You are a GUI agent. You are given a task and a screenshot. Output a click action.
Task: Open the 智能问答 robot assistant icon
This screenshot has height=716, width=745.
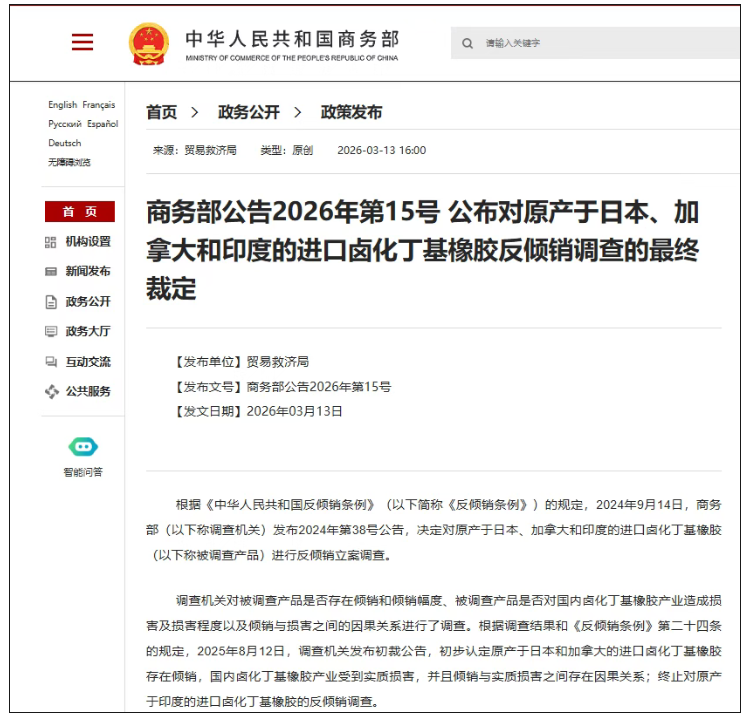click(x=83, y=447)
